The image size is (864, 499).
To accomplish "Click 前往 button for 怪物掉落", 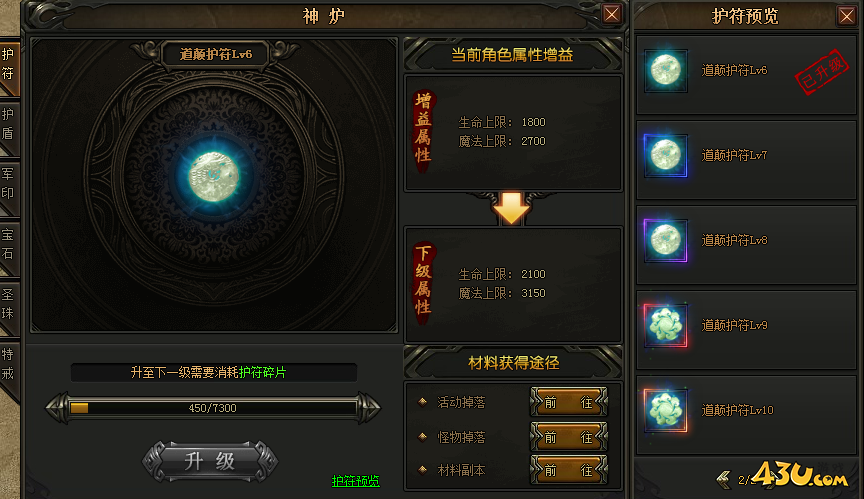I will (x=569, y=437).
